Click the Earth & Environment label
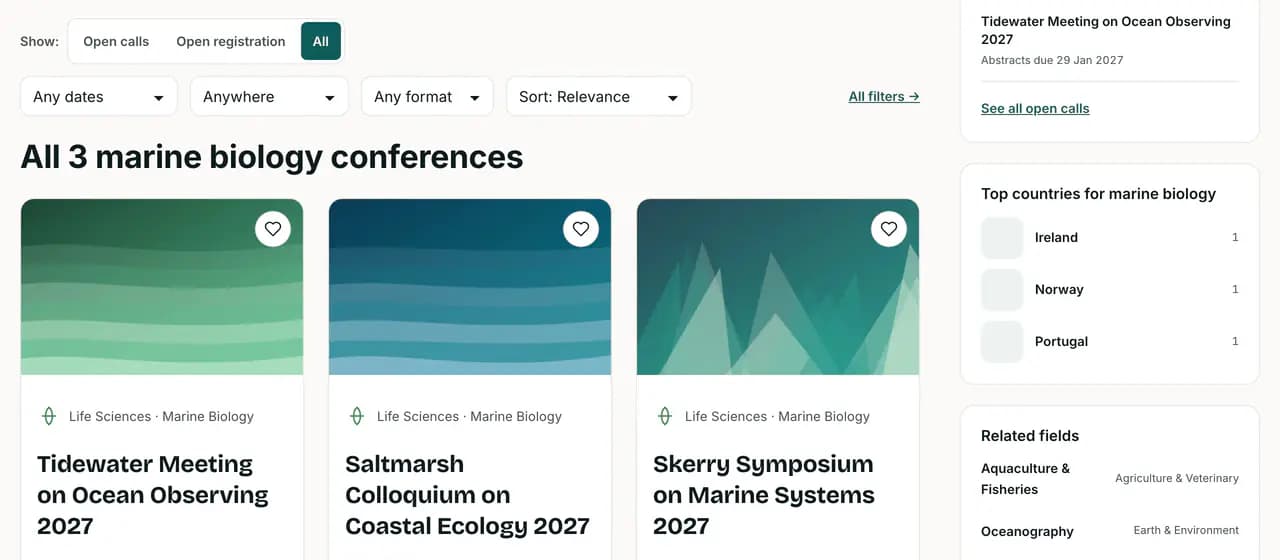This screenshot has height=560, width=1280. [x=1186, y=530]
